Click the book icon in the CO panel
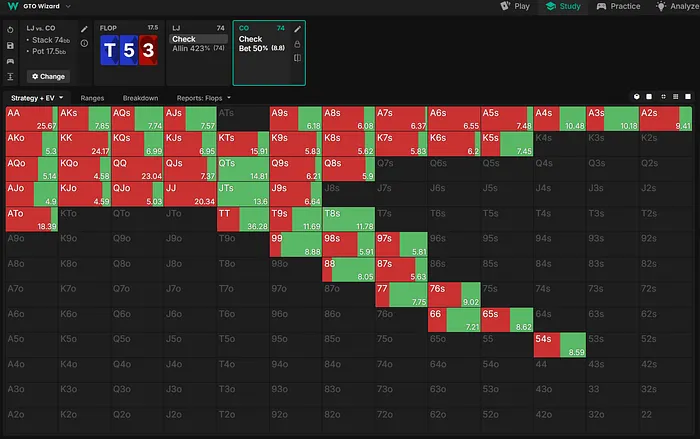 [x=297, y=58]
